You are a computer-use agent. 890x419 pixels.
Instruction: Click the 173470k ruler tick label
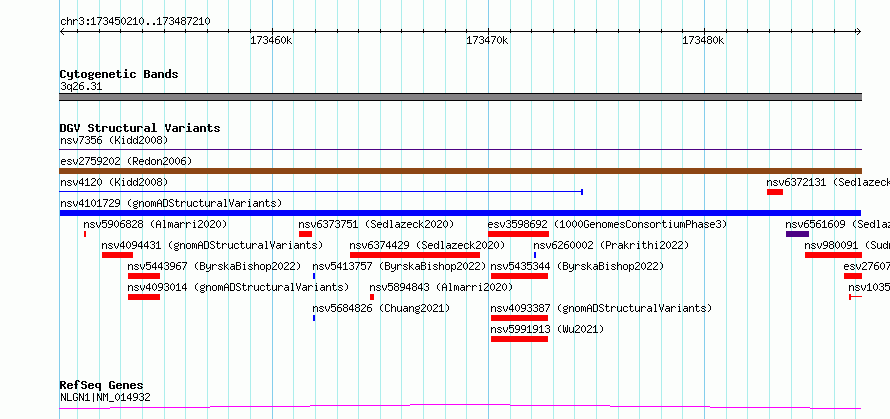pos(487,41)
